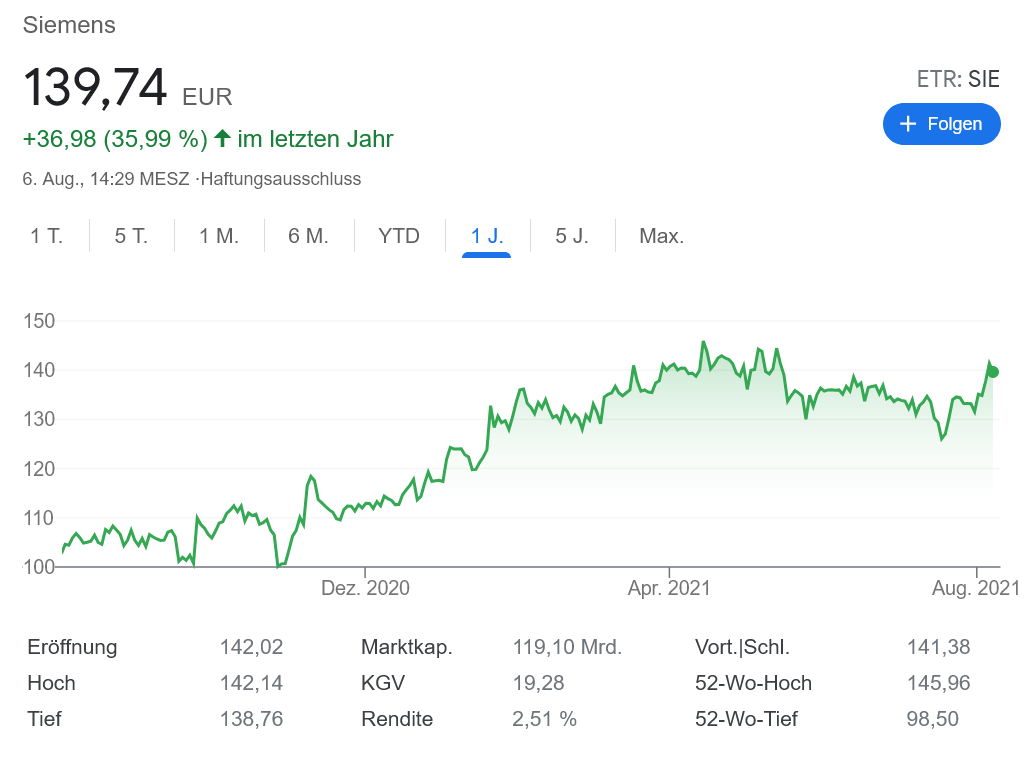This screenshot has height=761, width=1024.
Task: Click the Marktkap. value 119,10 Mrd.
Action: pyautogui.click(x=567, y=647)
